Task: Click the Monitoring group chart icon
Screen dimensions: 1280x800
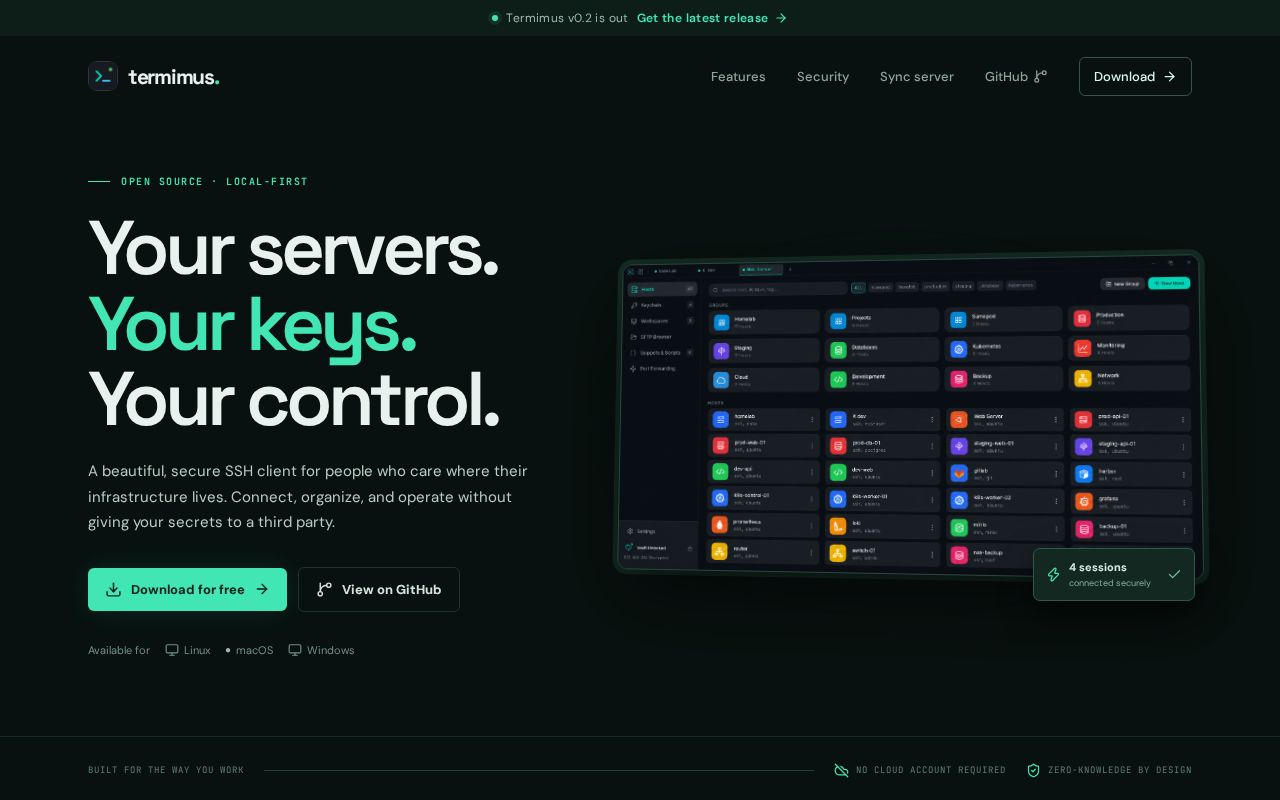Action: [1083, 348]
